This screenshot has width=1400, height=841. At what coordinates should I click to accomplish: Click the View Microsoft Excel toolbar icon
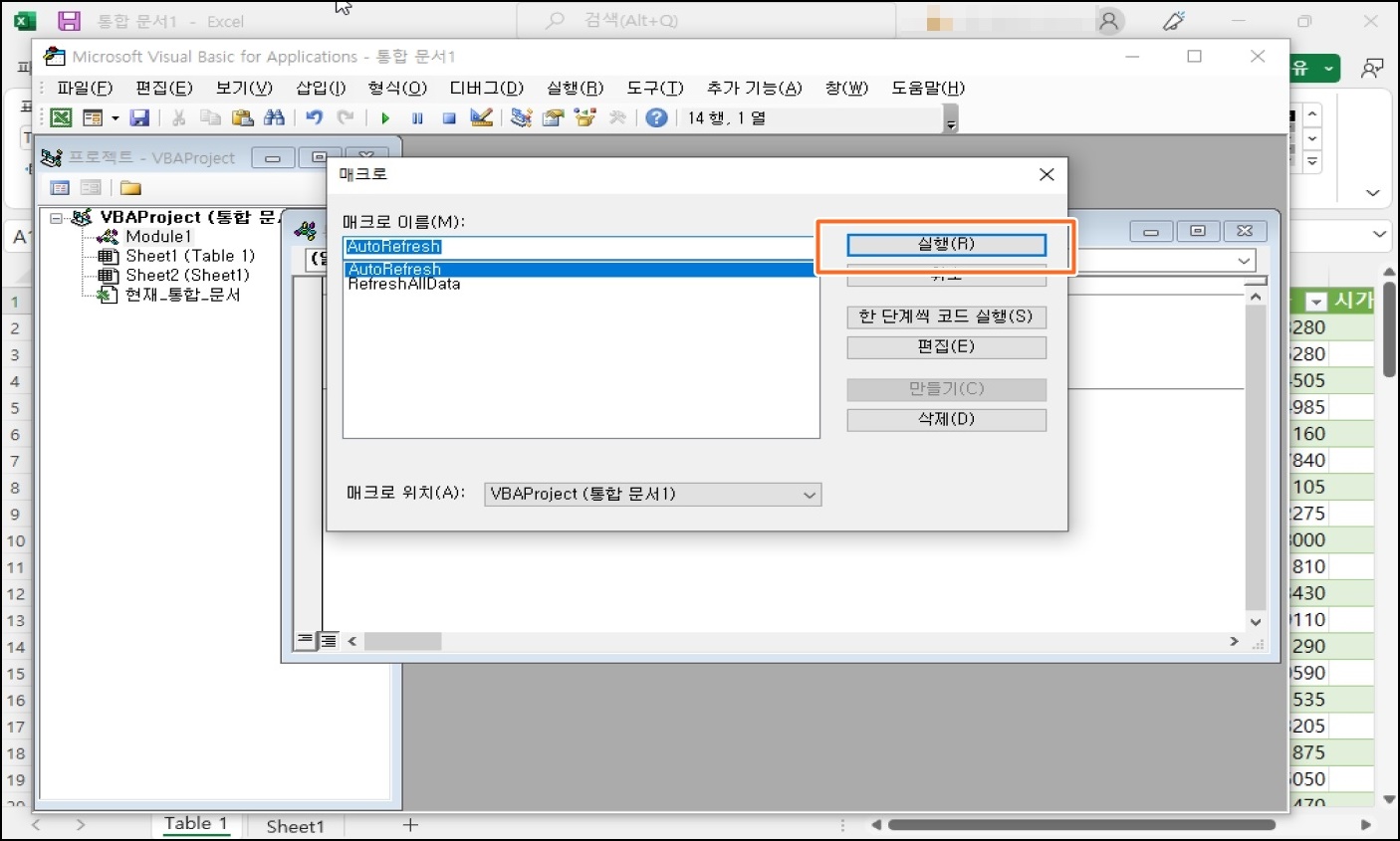(61, 118)
